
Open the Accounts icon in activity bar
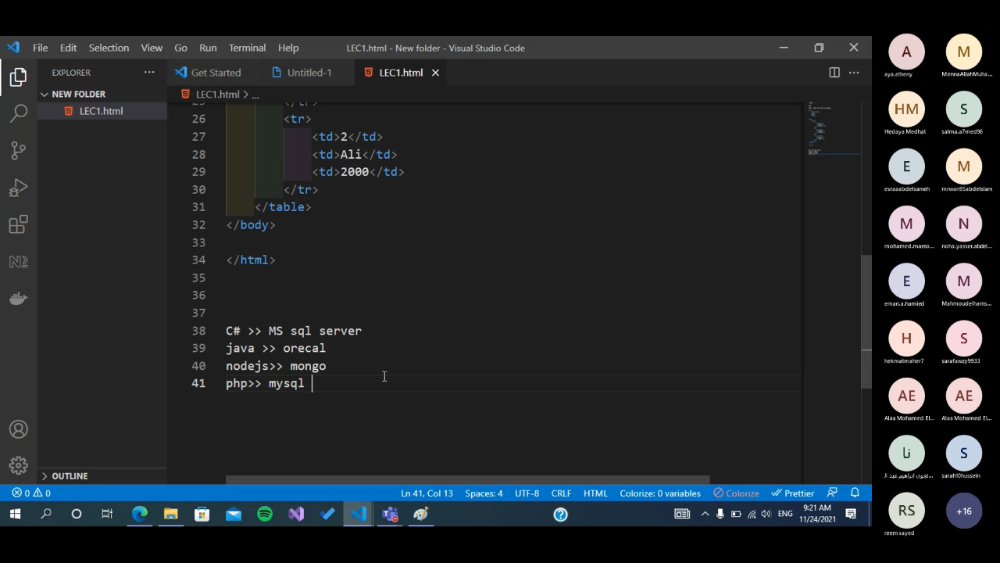tap(18, 429)
